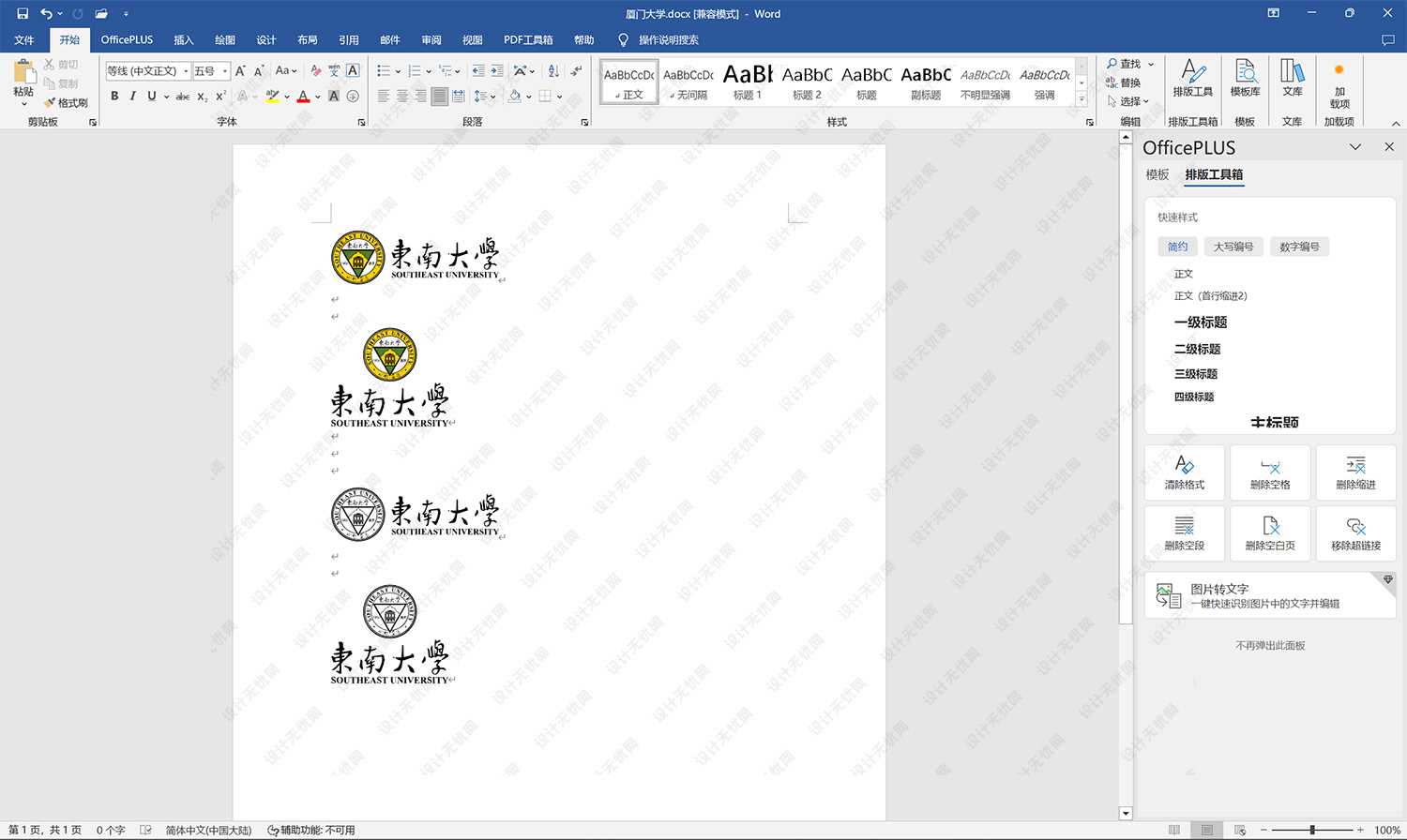This screenshot has width=1407, height=840.
Task: Click the Enclosed Character icon
Action: pyautogui.click(x=353, y=96)
